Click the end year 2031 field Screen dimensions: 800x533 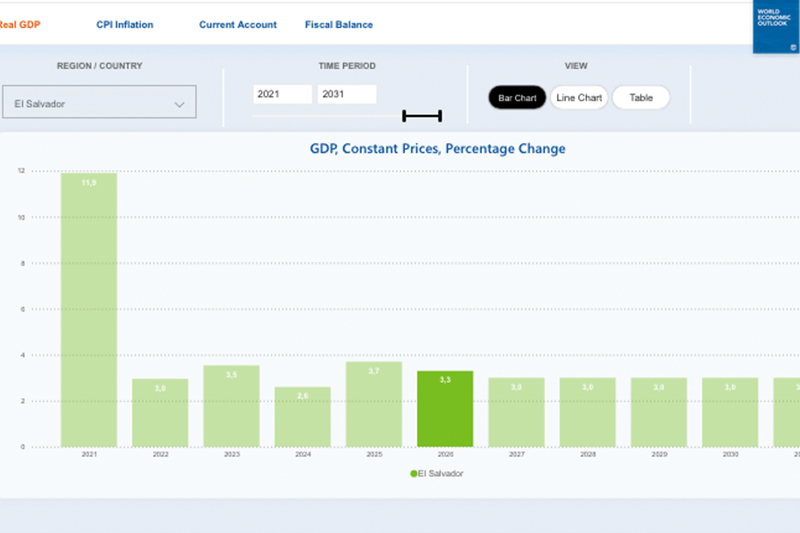tap(346, 94)
